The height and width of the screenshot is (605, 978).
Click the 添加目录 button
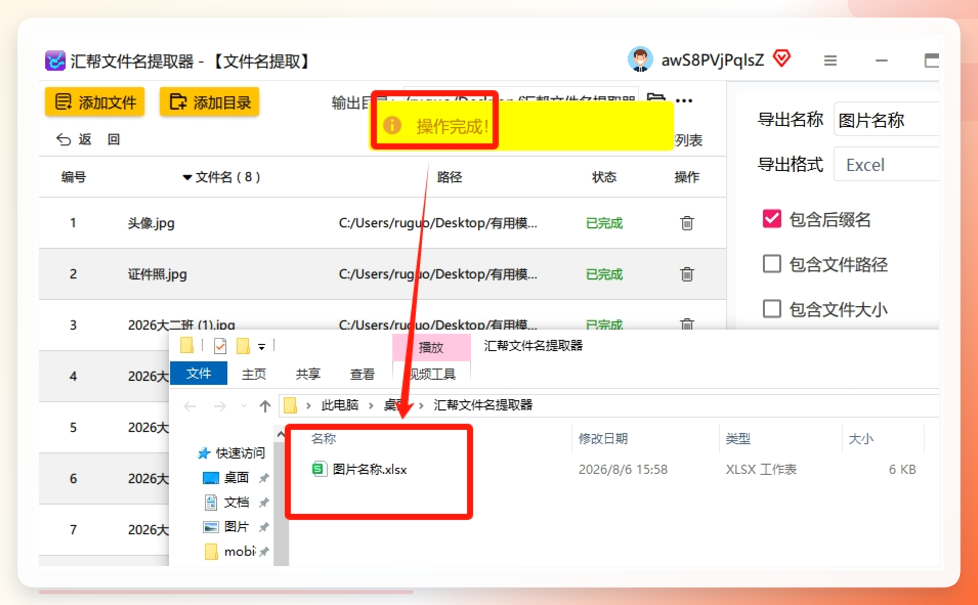point(210,102)
